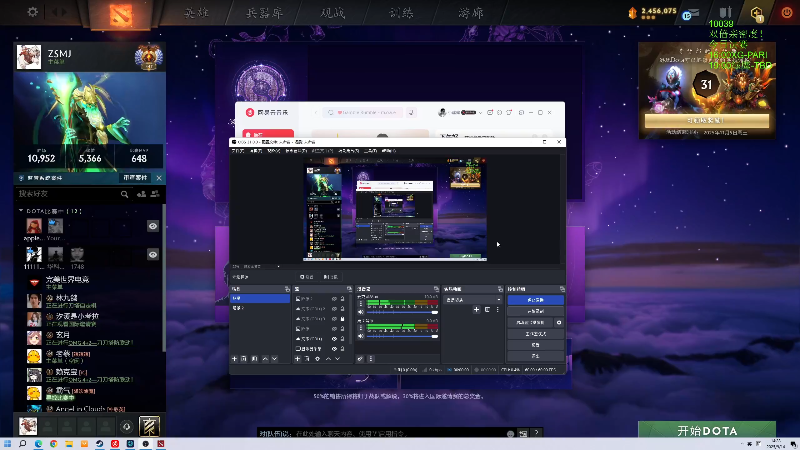800x450 pixels.
Task: Select the second scene in OBS scenes list
Action: [x=260, y=308]
